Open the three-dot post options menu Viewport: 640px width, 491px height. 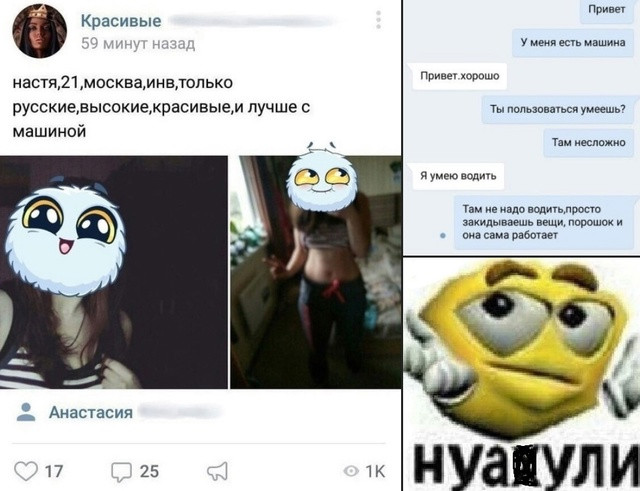378,20
